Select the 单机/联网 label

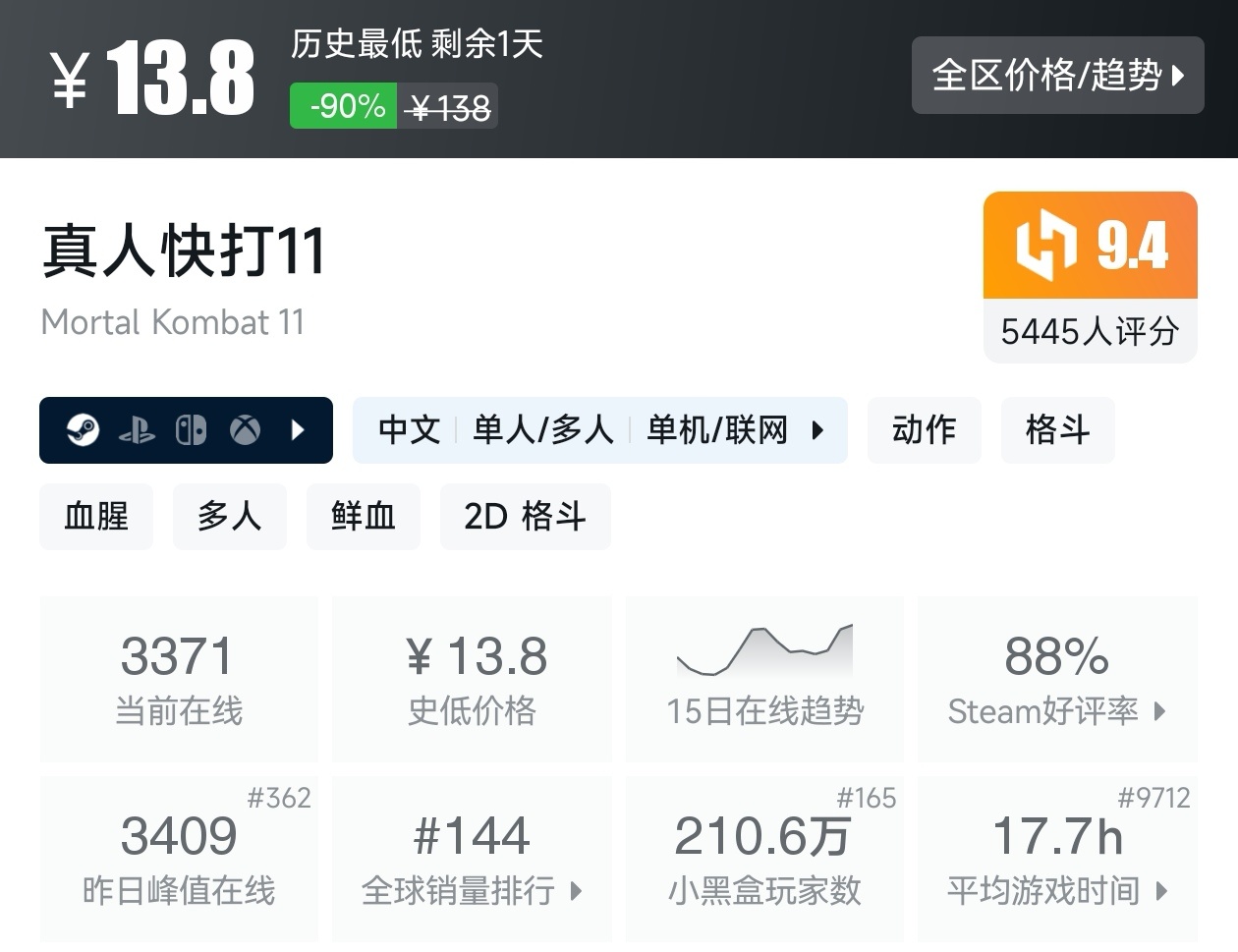717,430
